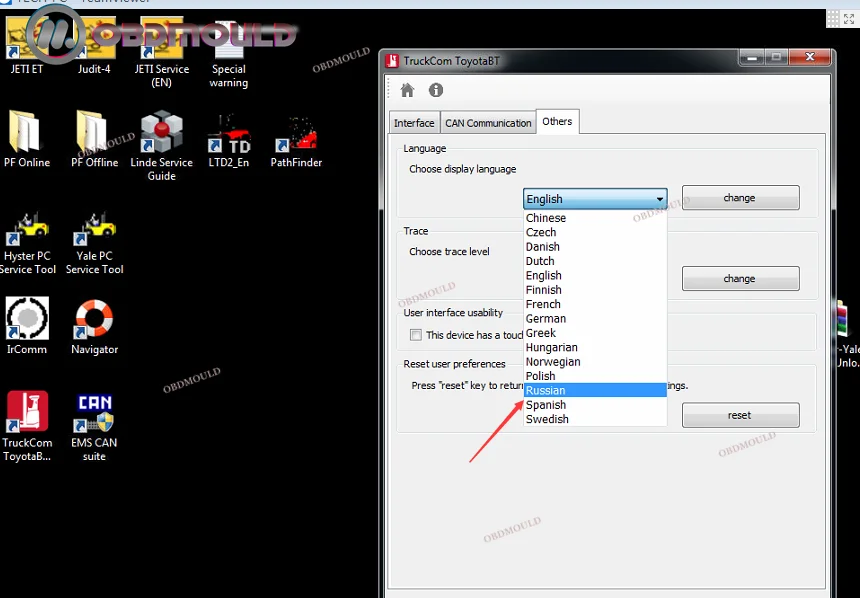
Task: Choose Spanish from the language list
Action: coord(595,405)
